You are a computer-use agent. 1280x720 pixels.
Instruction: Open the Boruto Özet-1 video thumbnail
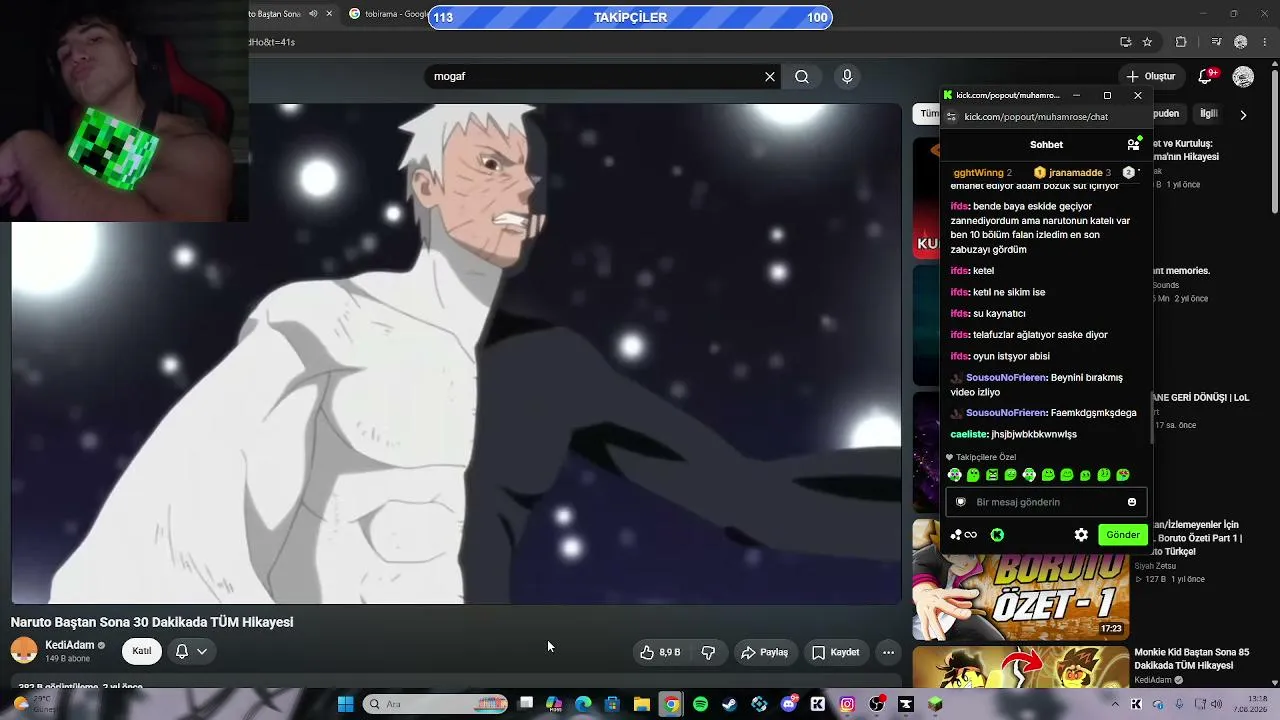coord(1021,580)
